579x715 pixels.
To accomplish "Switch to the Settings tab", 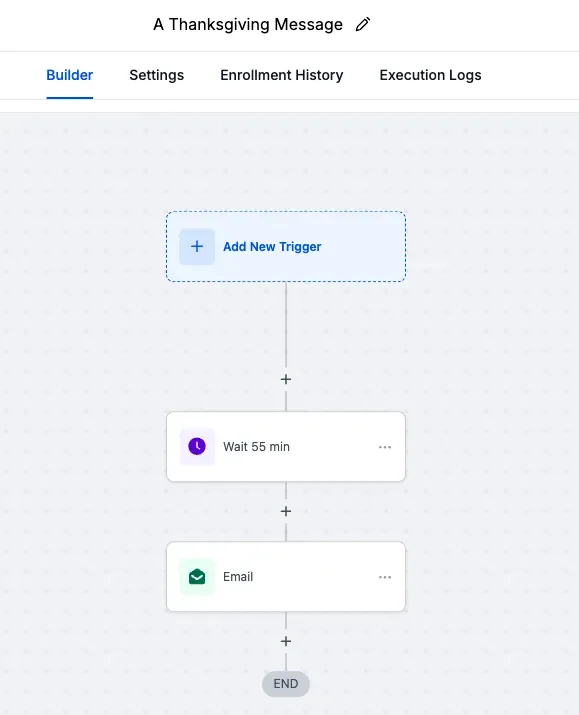I will click(156, 75).
